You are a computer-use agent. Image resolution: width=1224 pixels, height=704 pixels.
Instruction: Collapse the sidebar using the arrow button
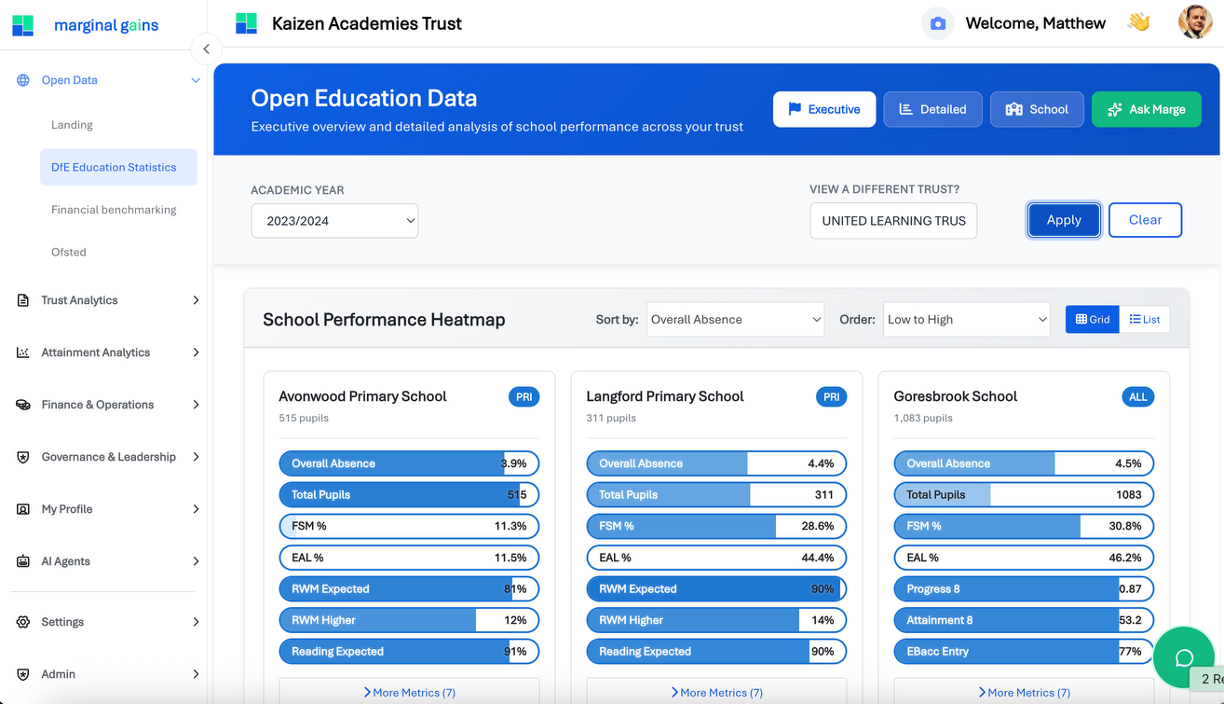(x=206, y=48)
